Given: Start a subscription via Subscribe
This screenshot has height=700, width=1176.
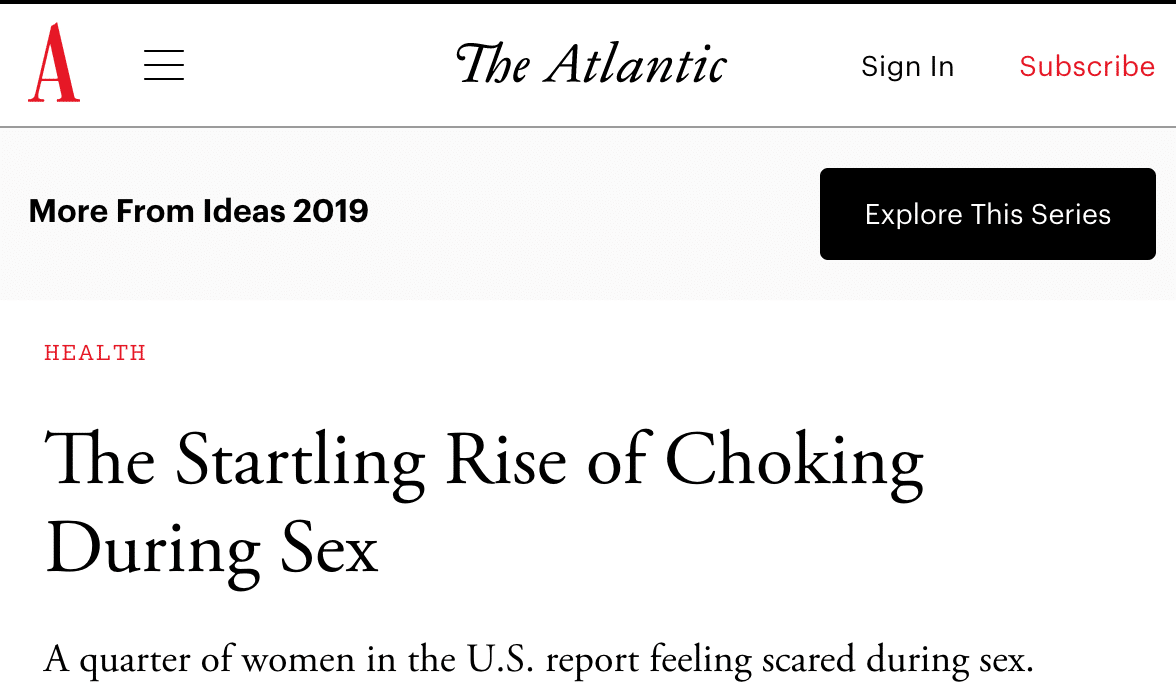Looking at the screenshot, I should (x=1086, y=66).
